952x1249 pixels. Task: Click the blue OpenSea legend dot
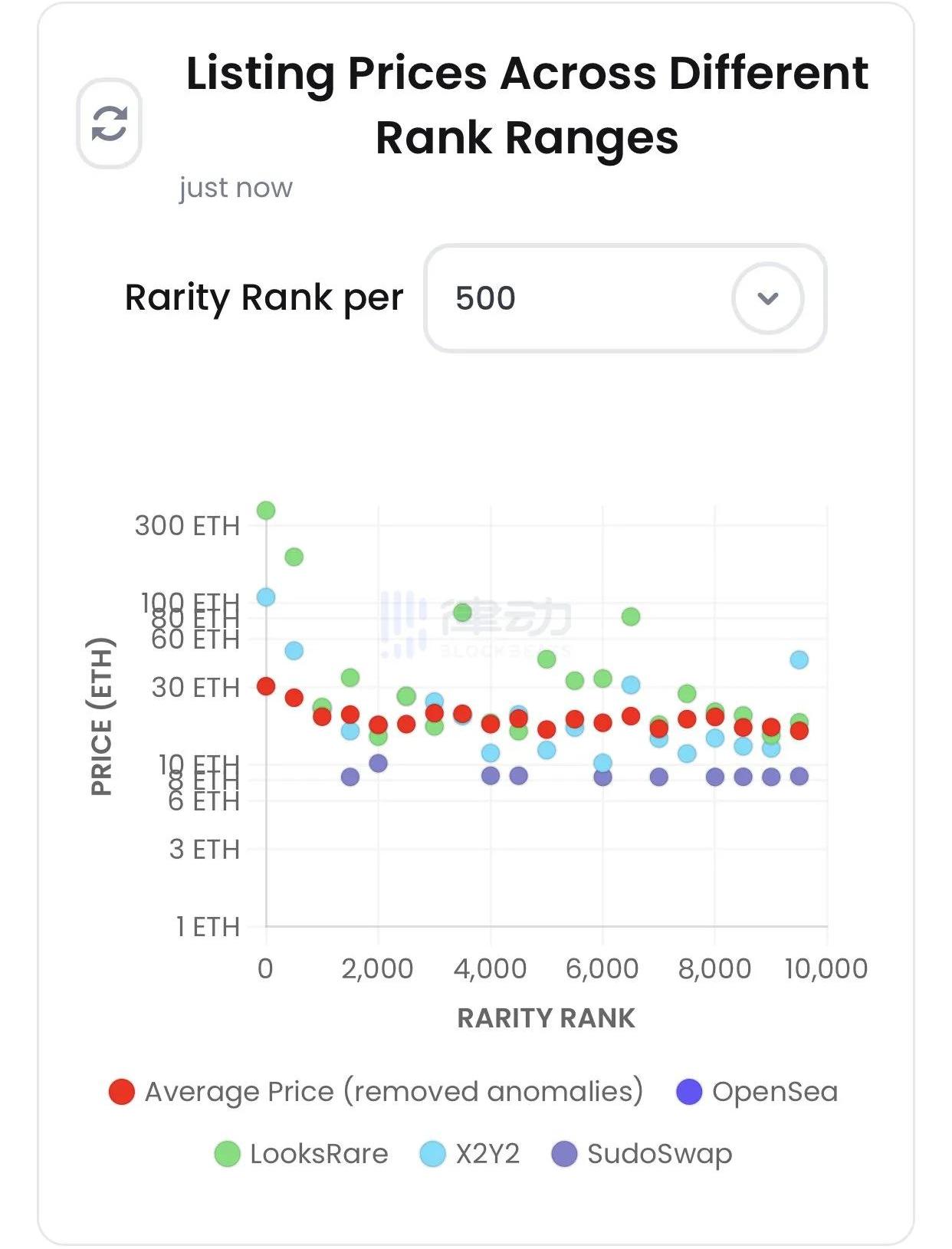click(689, 1092)
